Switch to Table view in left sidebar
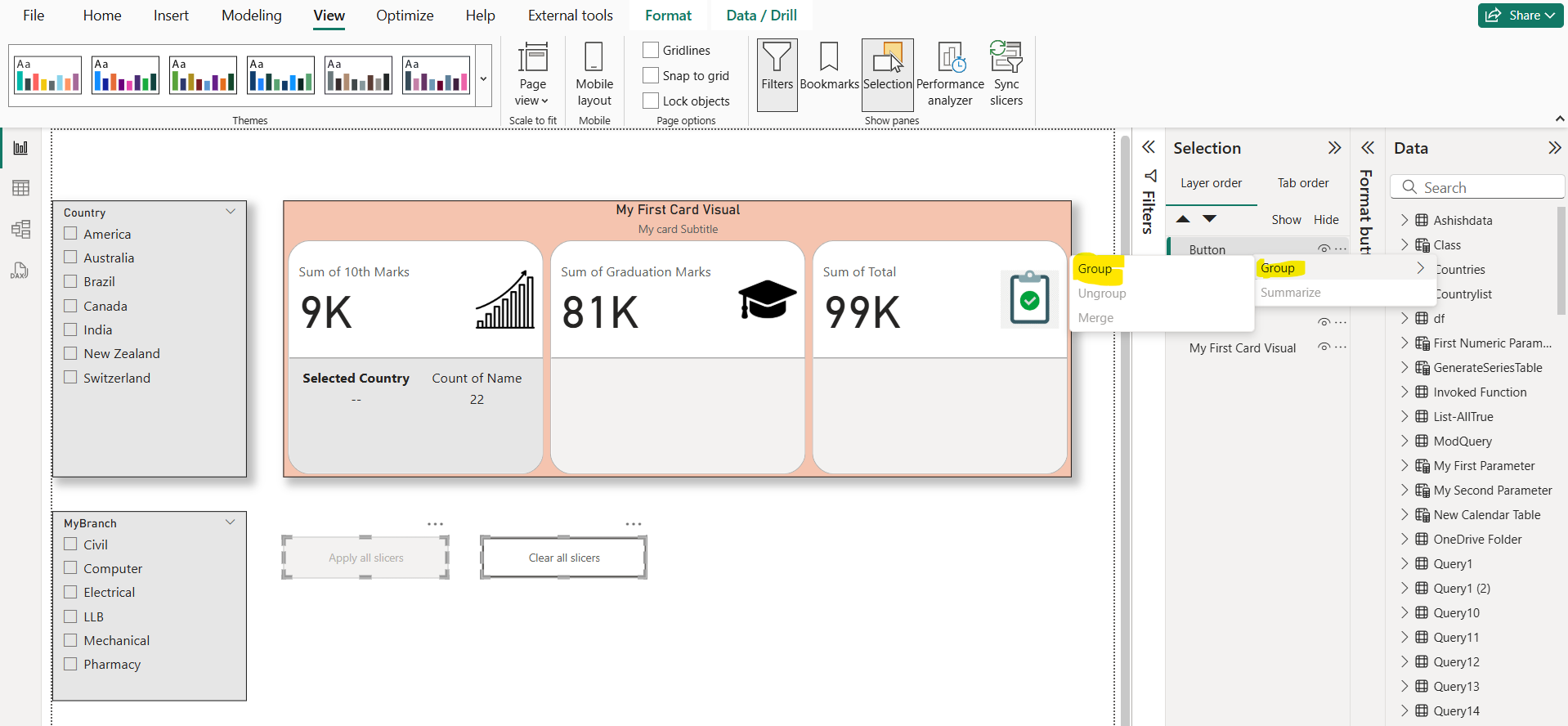Viewport: 1568px width, 726px height. (20, 188)
